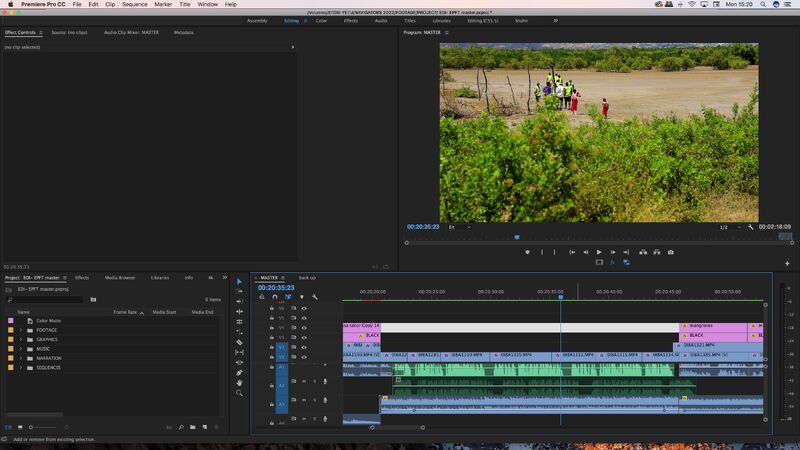Open timeline display settings wrench
This screenshot has height=450, width=800.
(x=314, y=297)
